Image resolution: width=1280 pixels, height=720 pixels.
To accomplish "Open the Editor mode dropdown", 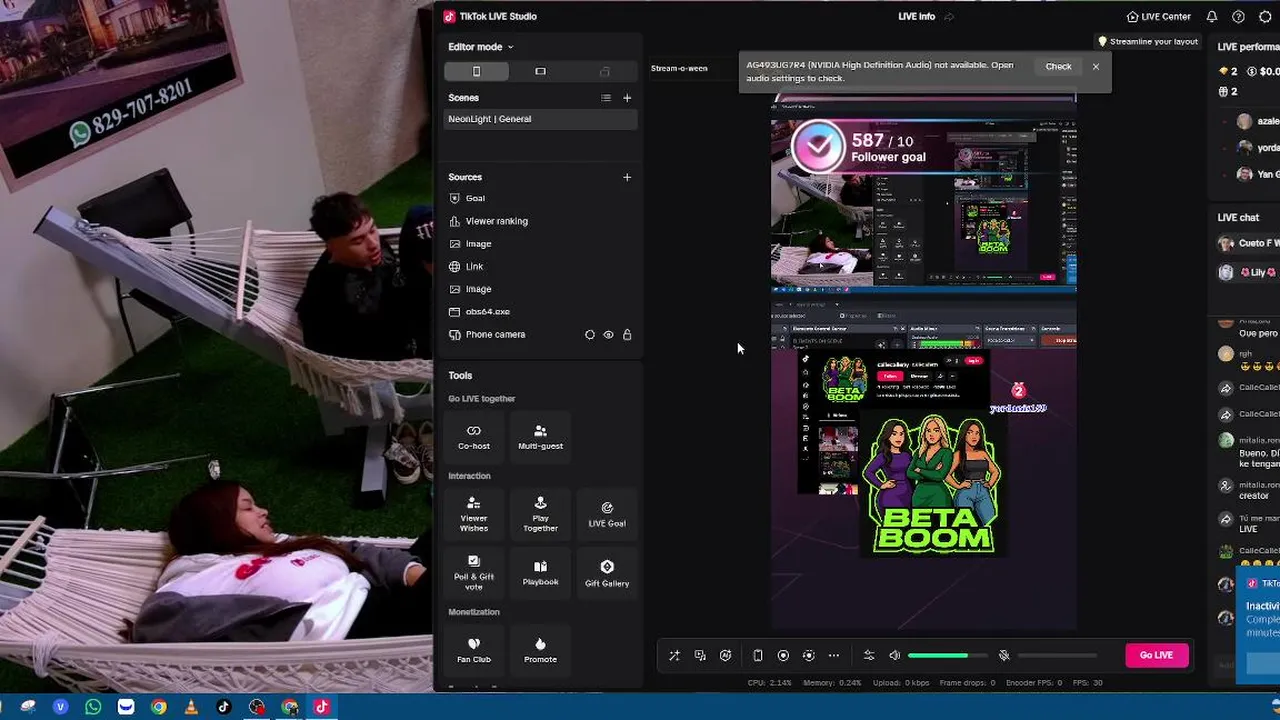I will pyautogui.click(x=481, y=47).
